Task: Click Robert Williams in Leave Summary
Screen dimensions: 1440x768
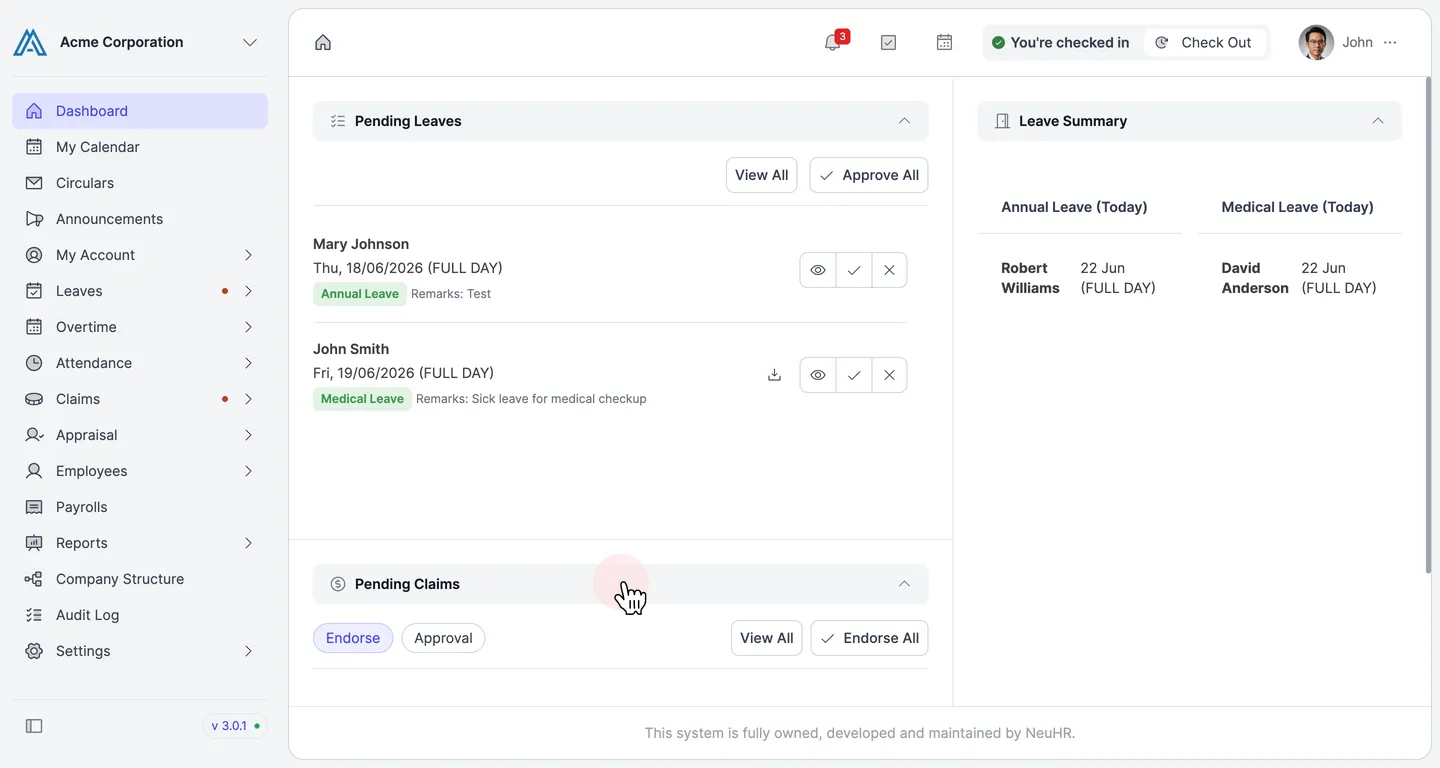Action: coord(1030,278)
